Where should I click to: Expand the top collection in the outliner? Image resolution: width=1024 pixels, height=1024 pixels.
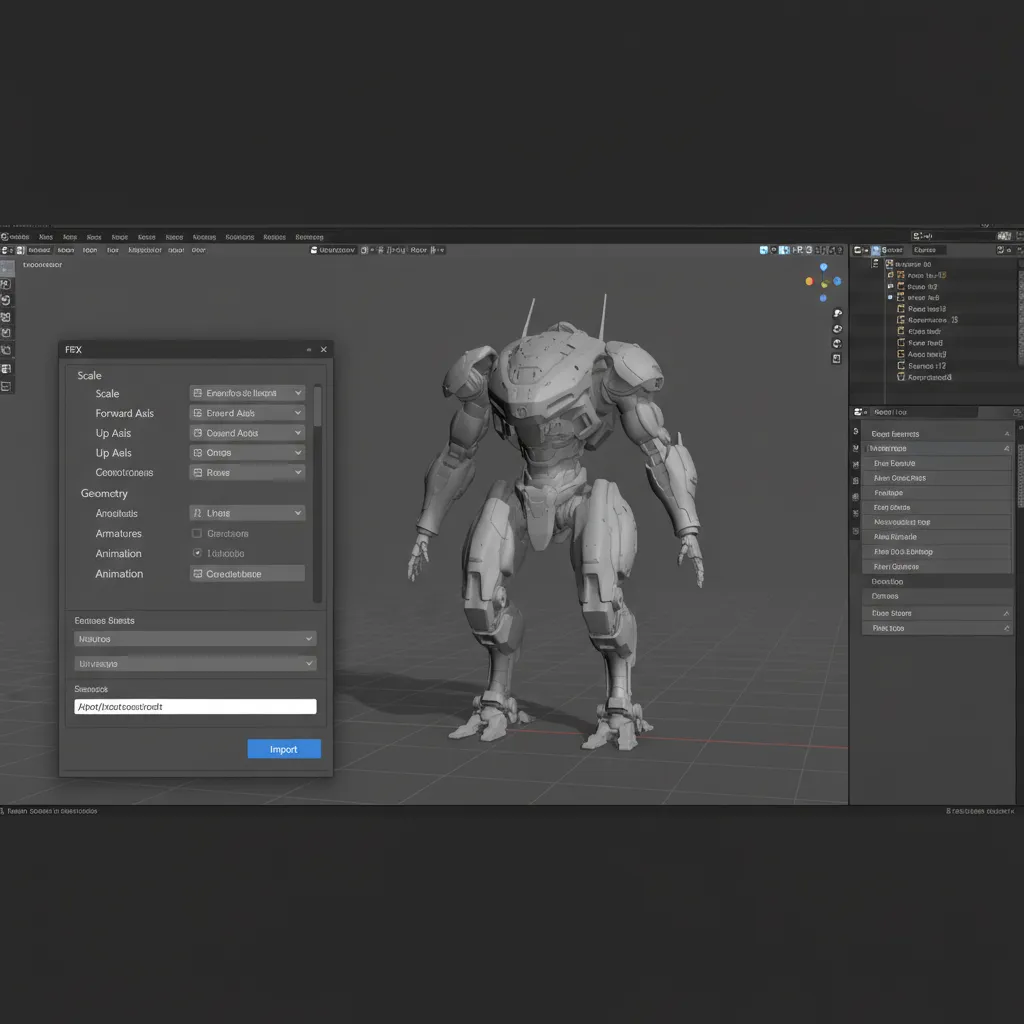click(x=875, y=264)
